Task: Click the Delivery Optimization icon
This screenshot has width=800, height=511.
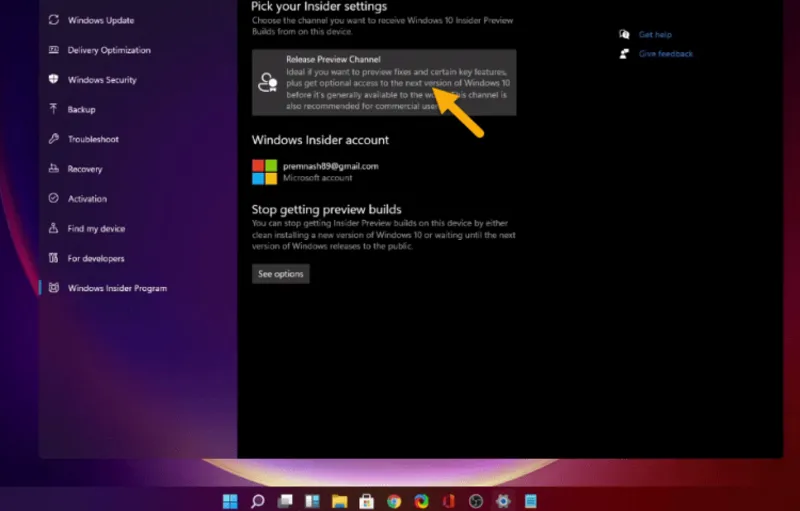Action: [54, 49]
